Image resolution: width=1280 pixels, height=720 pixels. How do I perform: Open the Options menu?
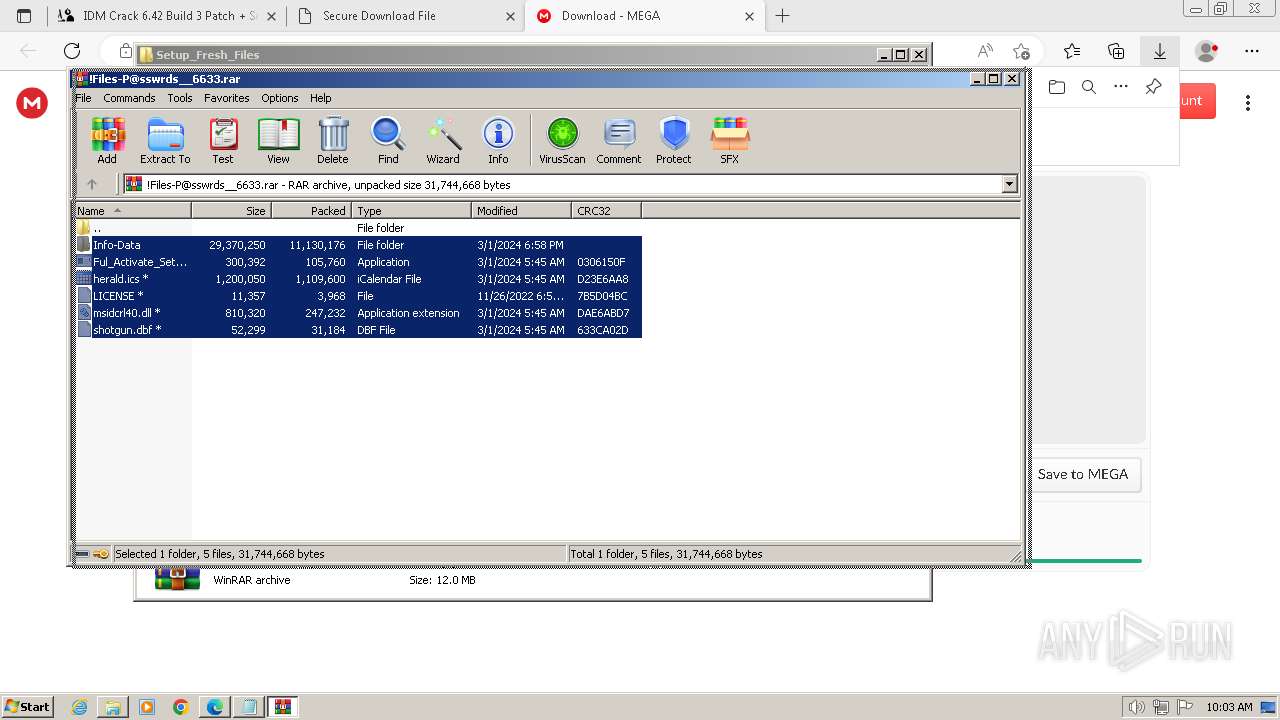[280, 98]
